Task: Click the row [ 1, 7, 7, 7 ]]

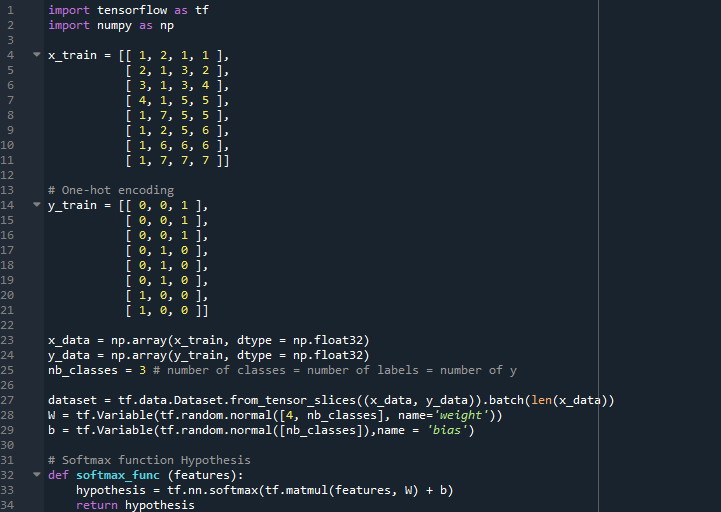Action: coord(177,160)
